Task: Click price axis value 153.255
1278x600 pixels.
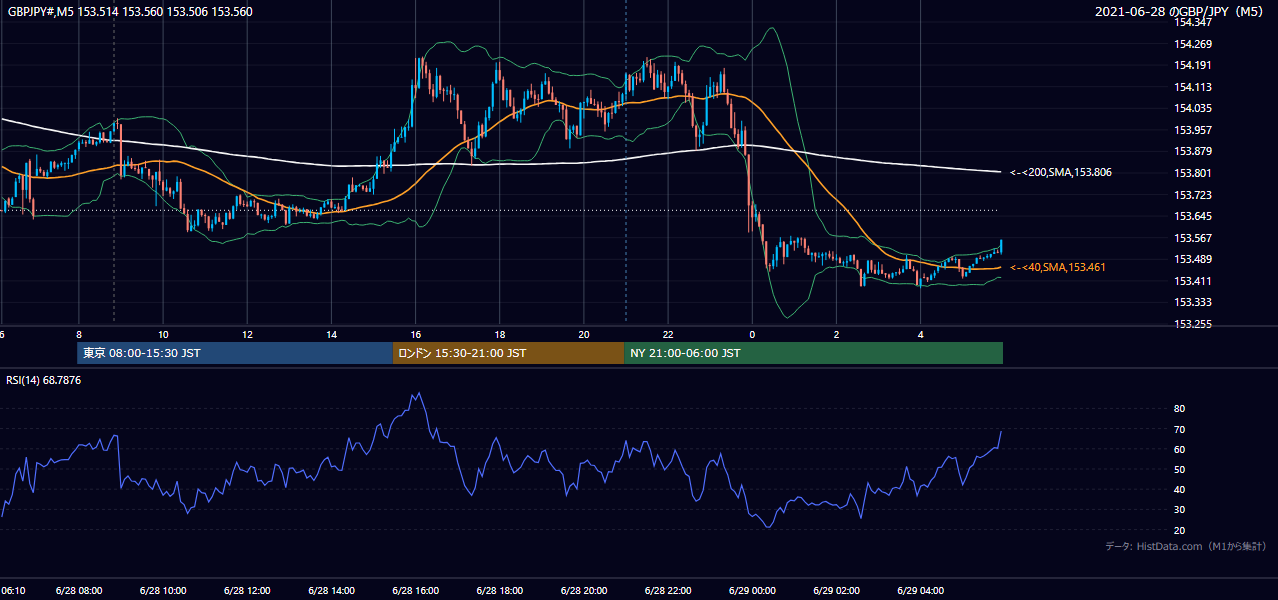Action: 1192,324
